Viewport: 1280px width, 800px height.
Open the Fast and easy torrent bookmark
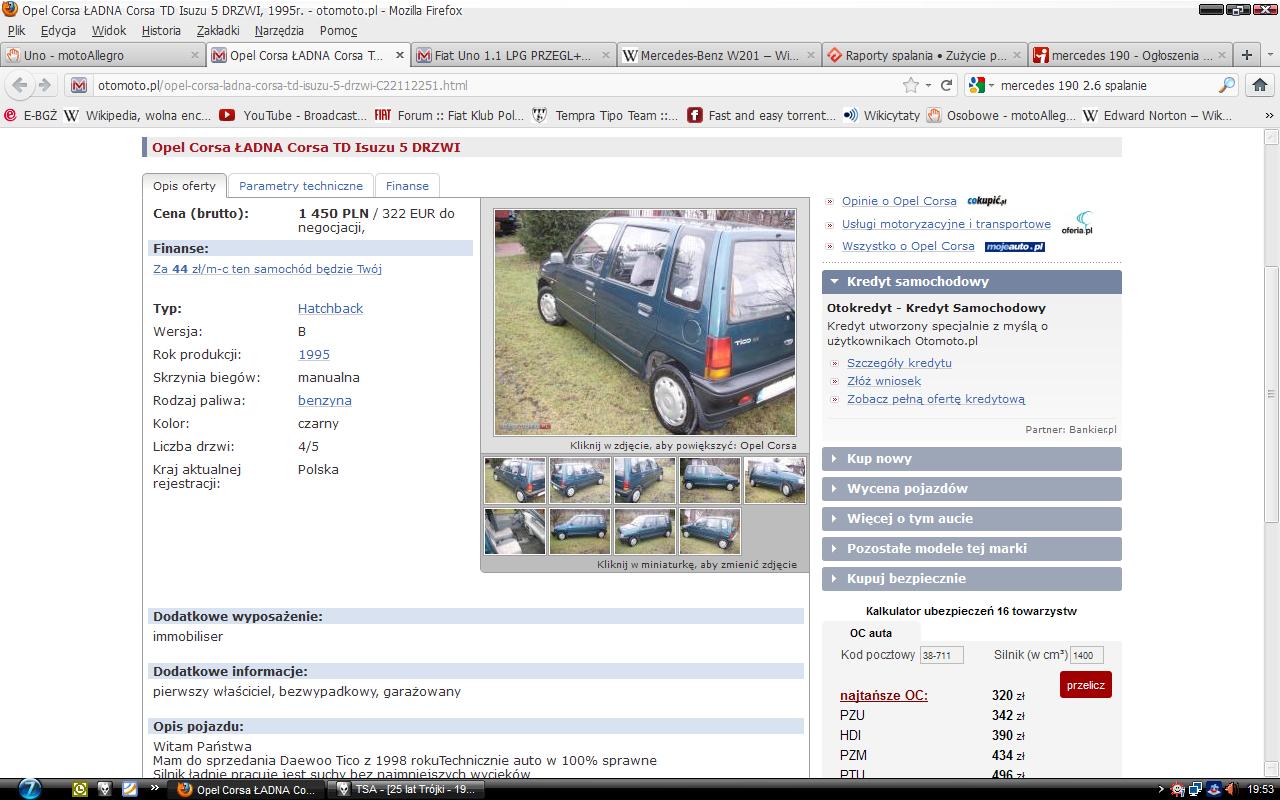pyautogui.click(x=761, y=115)
